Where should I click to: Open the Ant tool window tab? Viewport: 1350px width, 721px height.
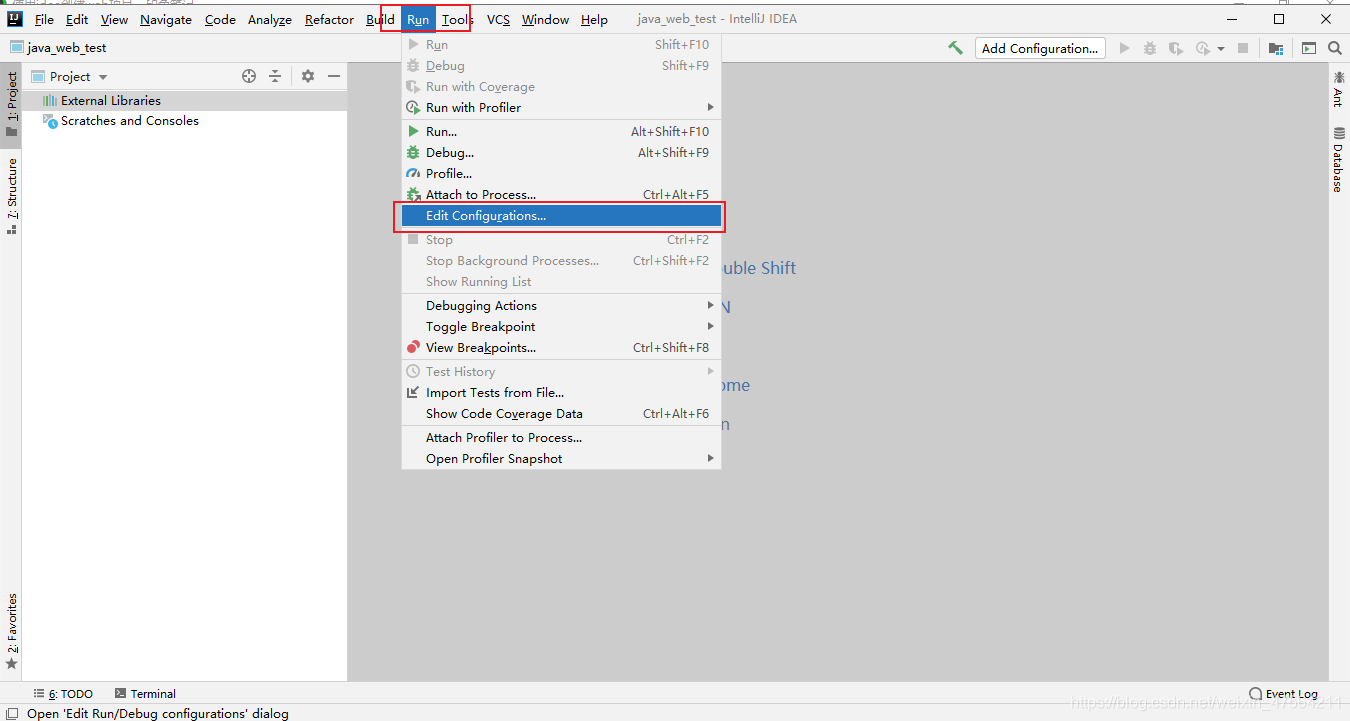click(1338, 89)
